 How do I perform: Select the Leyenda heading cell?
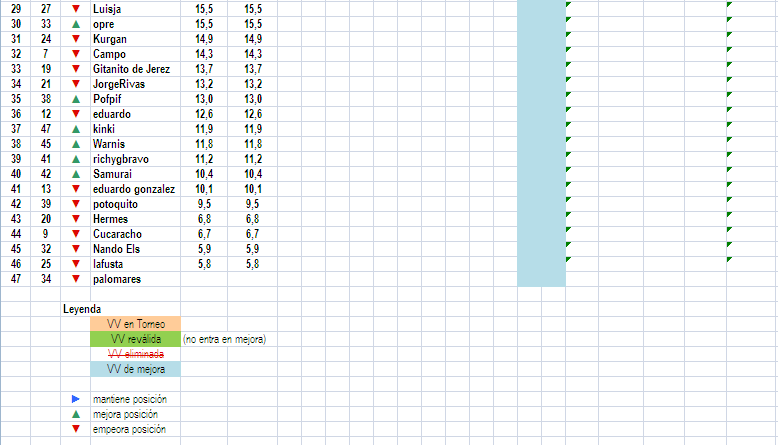(x=82, y=309)
